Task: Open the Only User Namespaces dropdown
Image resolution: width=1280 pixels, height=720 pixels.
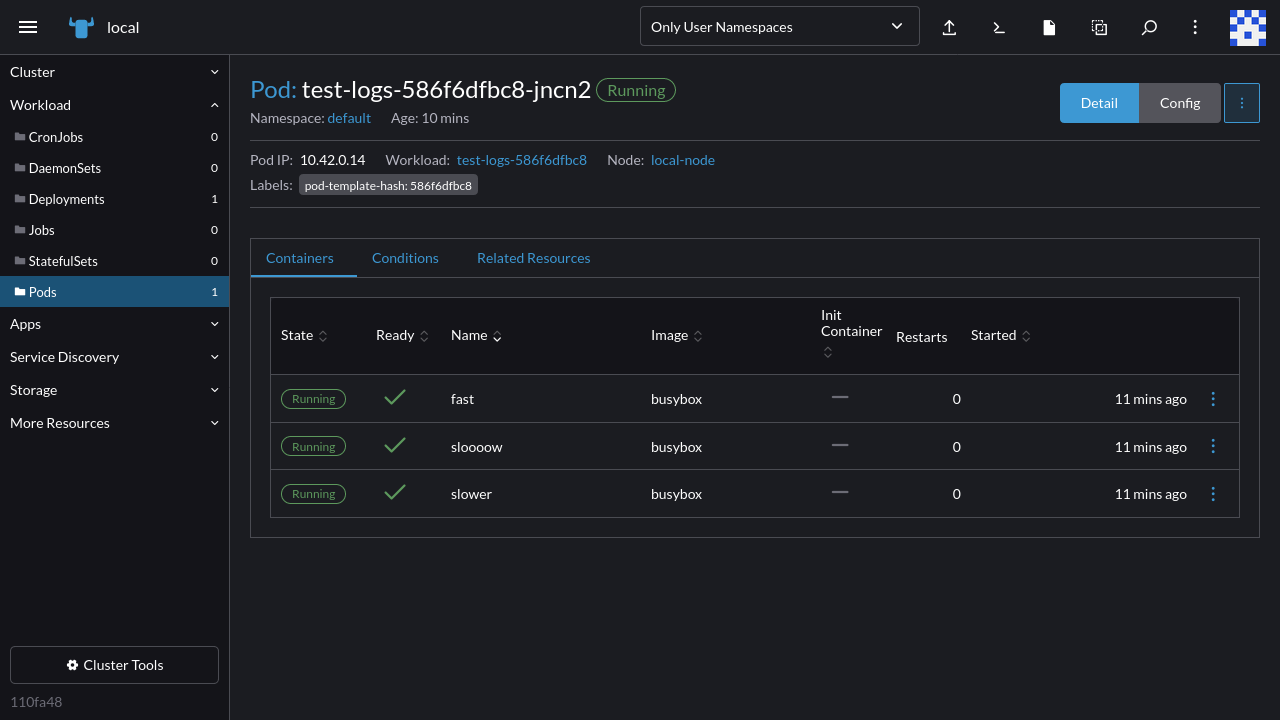Action: pos(780,26)
